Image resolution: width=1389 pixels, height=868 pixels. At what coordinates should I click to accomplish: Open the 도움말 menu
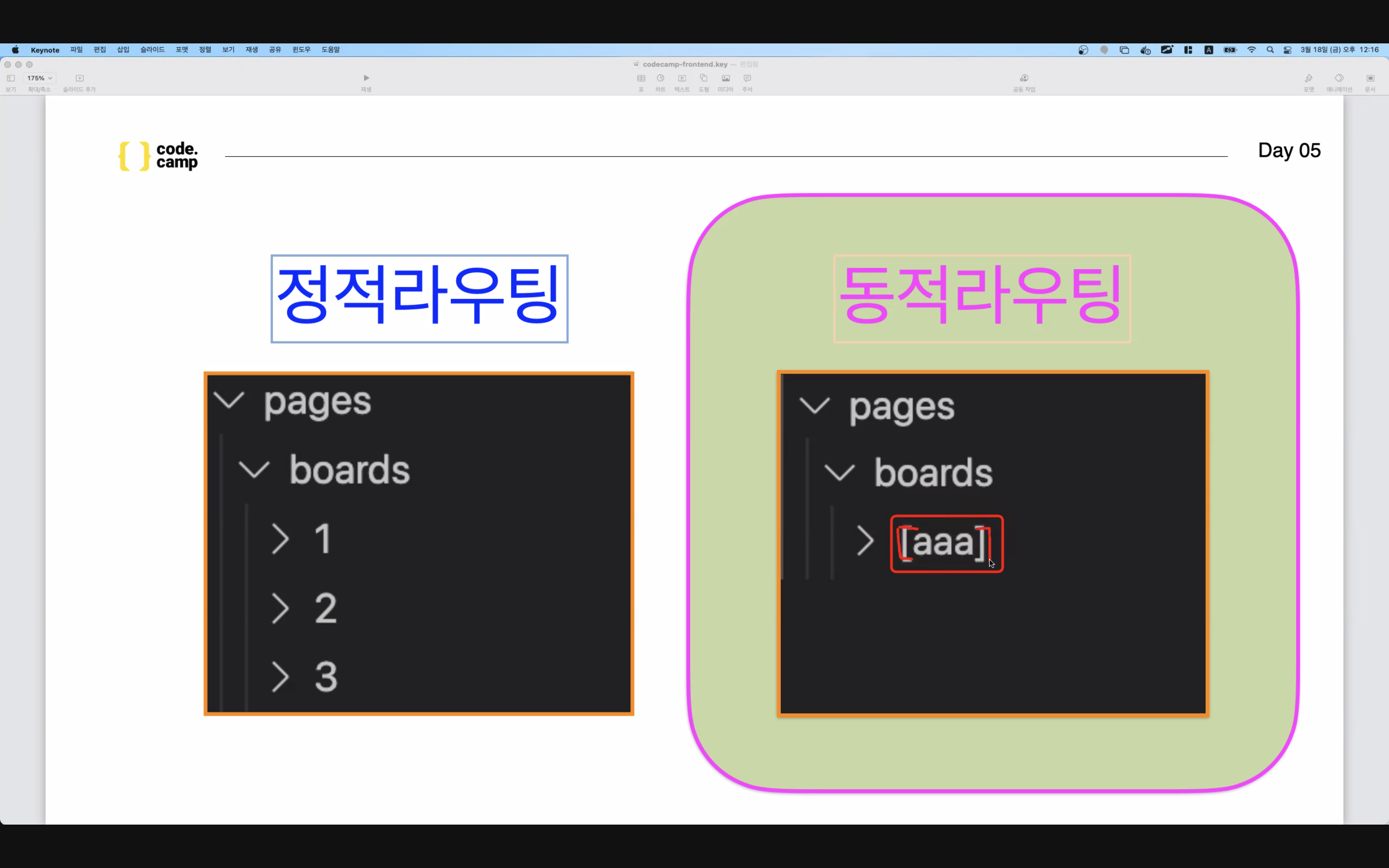(330, 50)
